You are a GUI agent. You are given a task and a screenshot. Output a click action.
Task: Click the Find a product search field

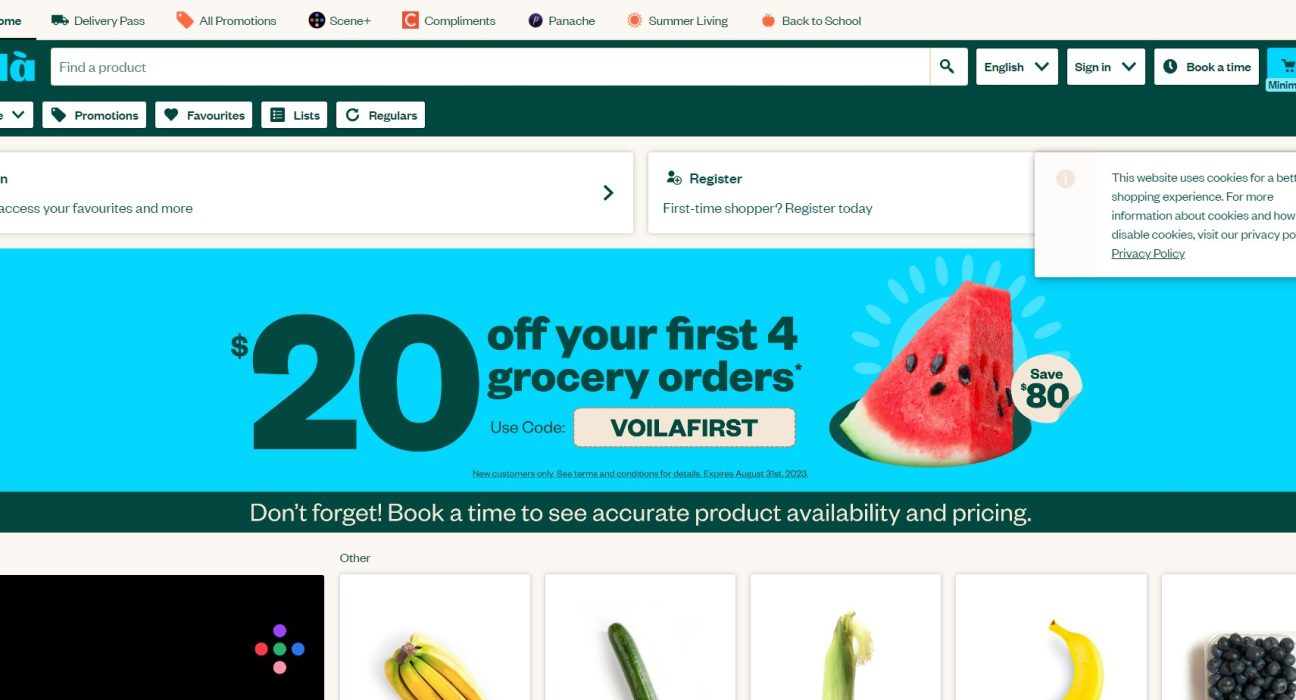click(x=490, y=67)
